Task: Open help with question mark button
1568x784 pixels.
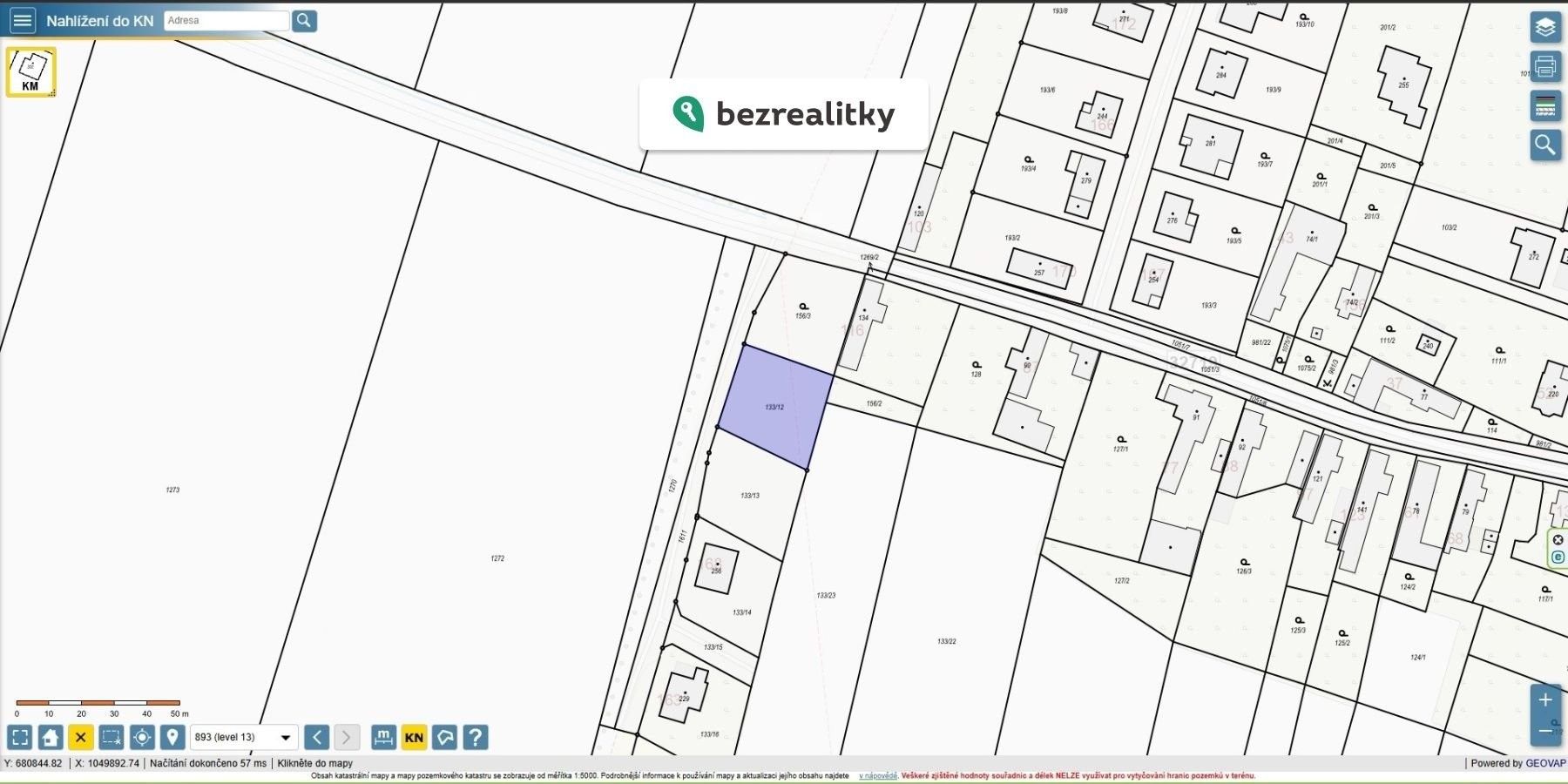Action: point(475,738)
